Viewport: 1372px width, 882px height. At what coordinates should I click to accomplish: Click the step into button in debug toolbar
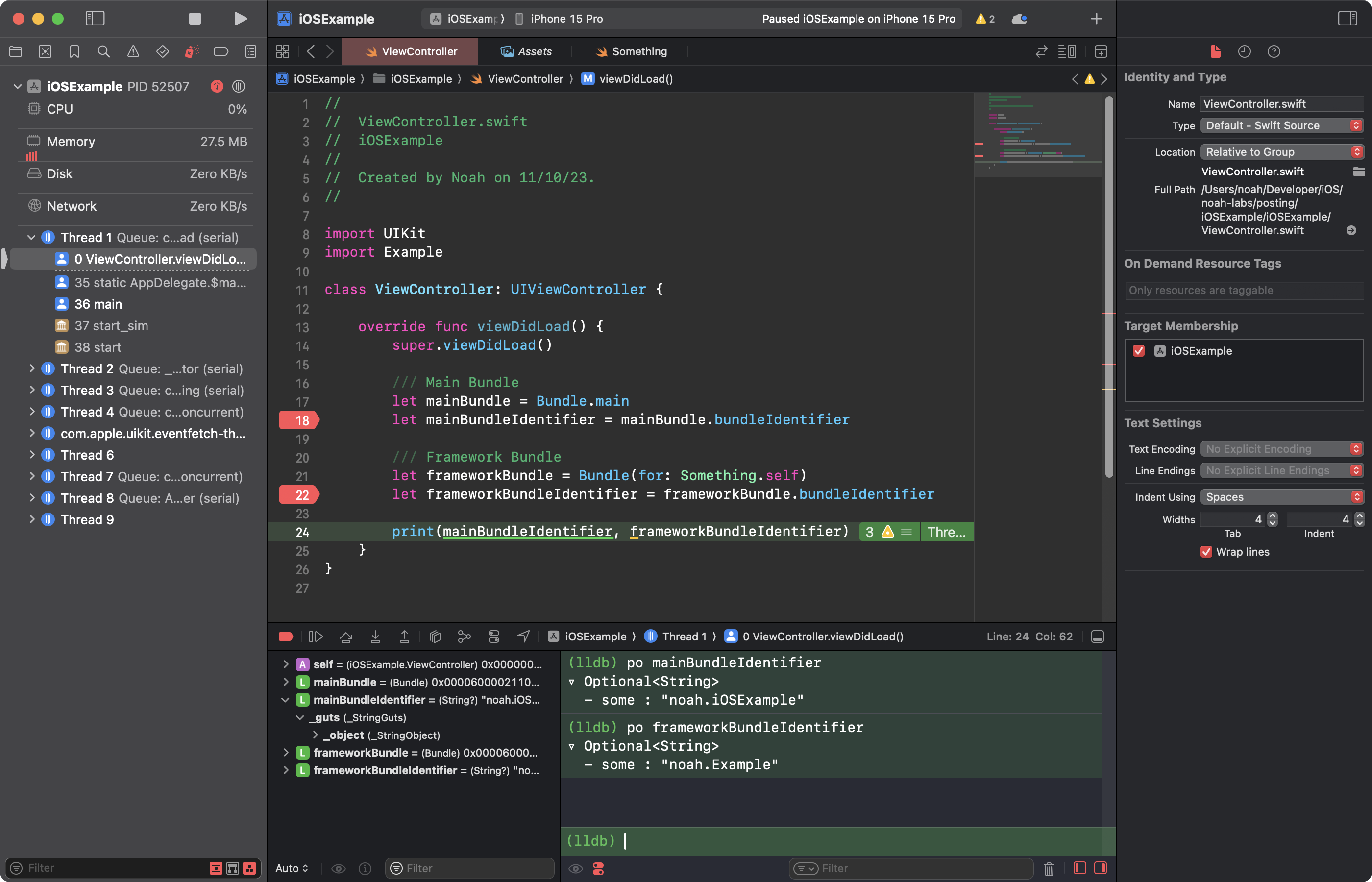point(375,637)
